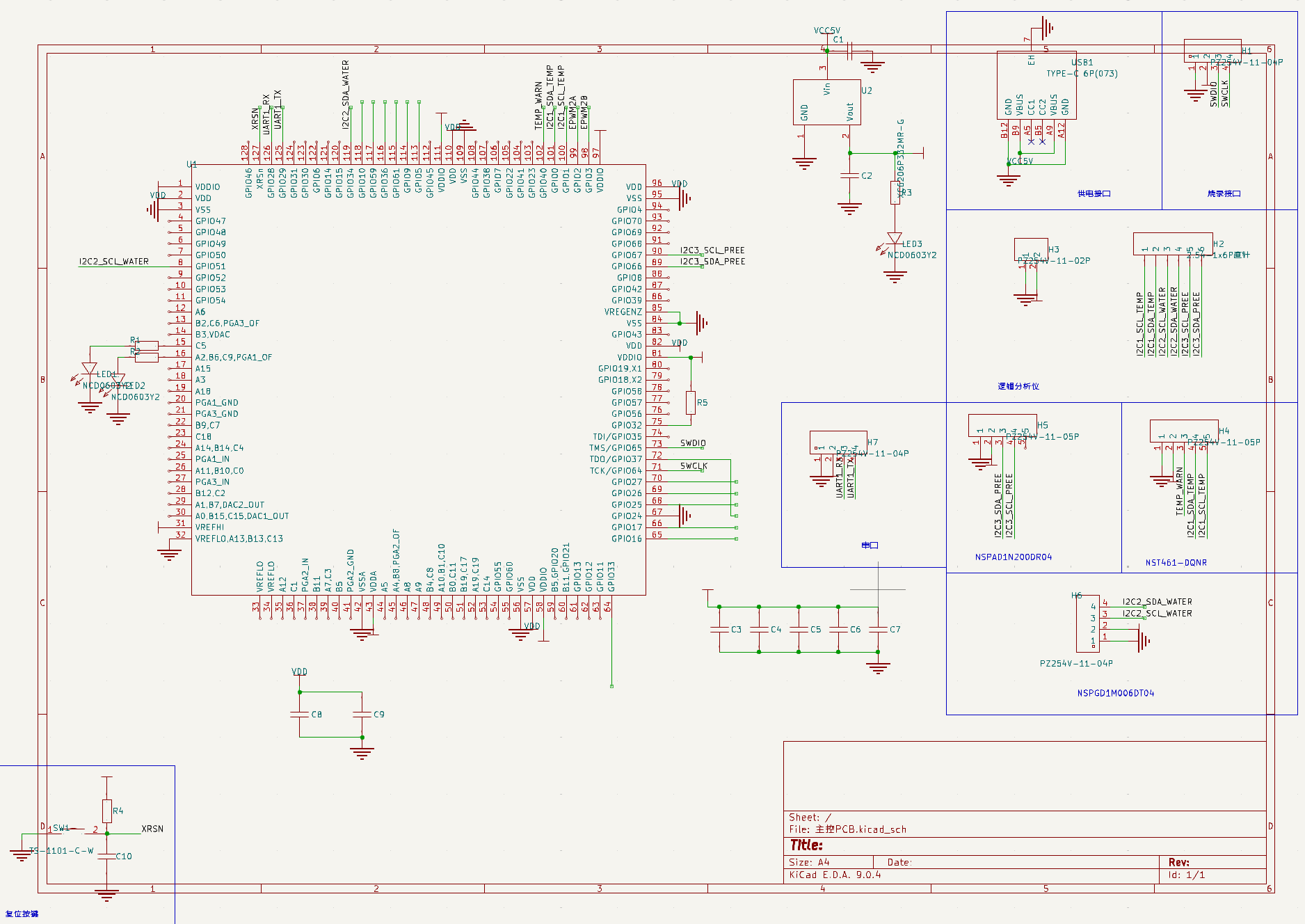Select capacitor C8
This screenshot has height=924, width=1305.
[300, 715]
